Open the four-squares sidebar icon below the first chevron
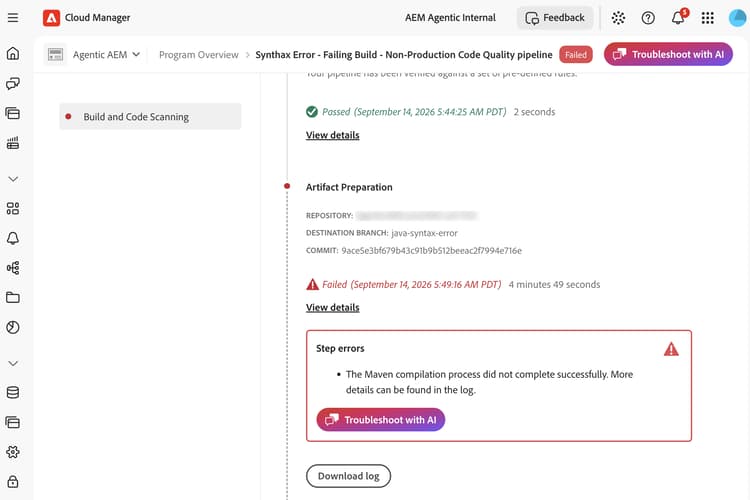The height and width of the screenshot is (500, 750). [13, 209]
